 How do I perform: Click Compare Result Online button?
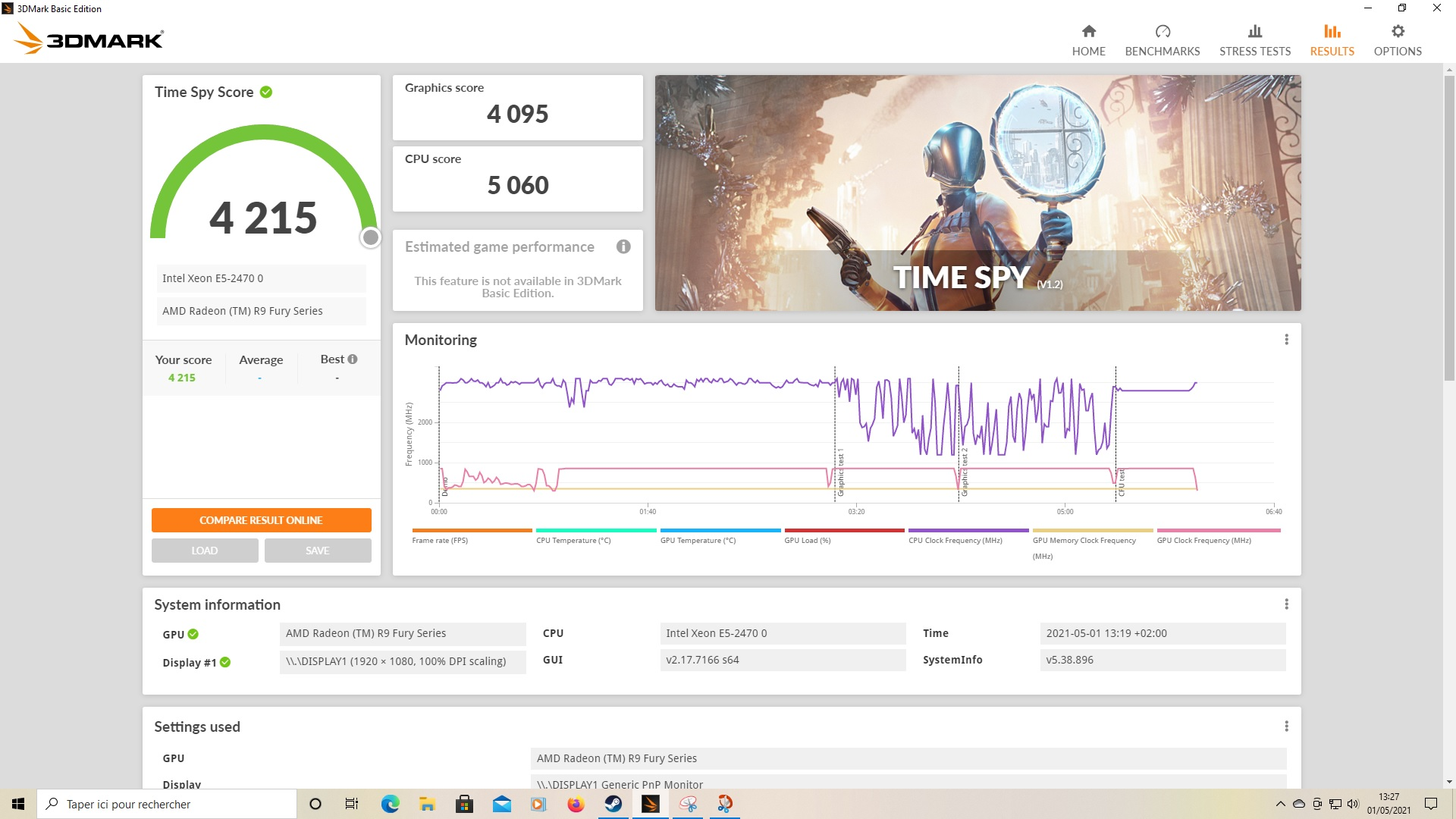click(x=261, y=520)
